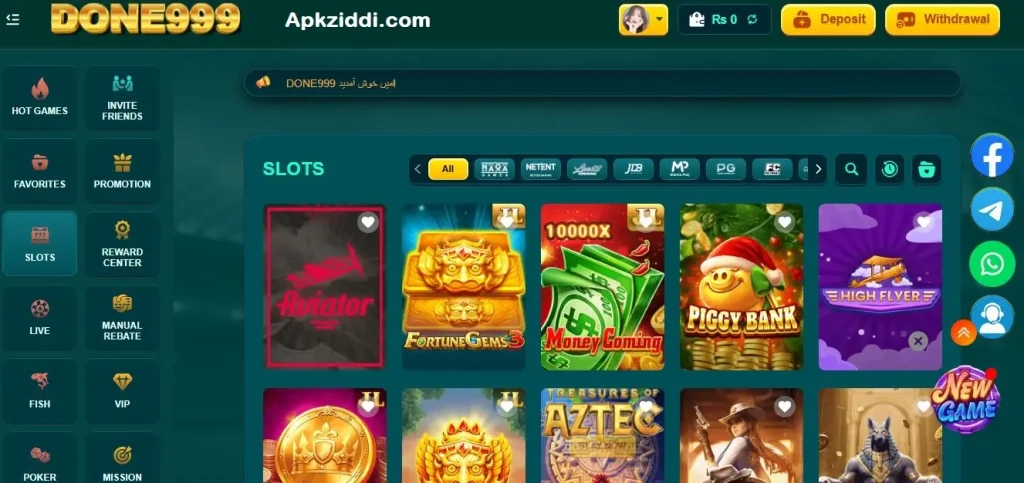Open the WhatsApp contact icon

(992, 264)
